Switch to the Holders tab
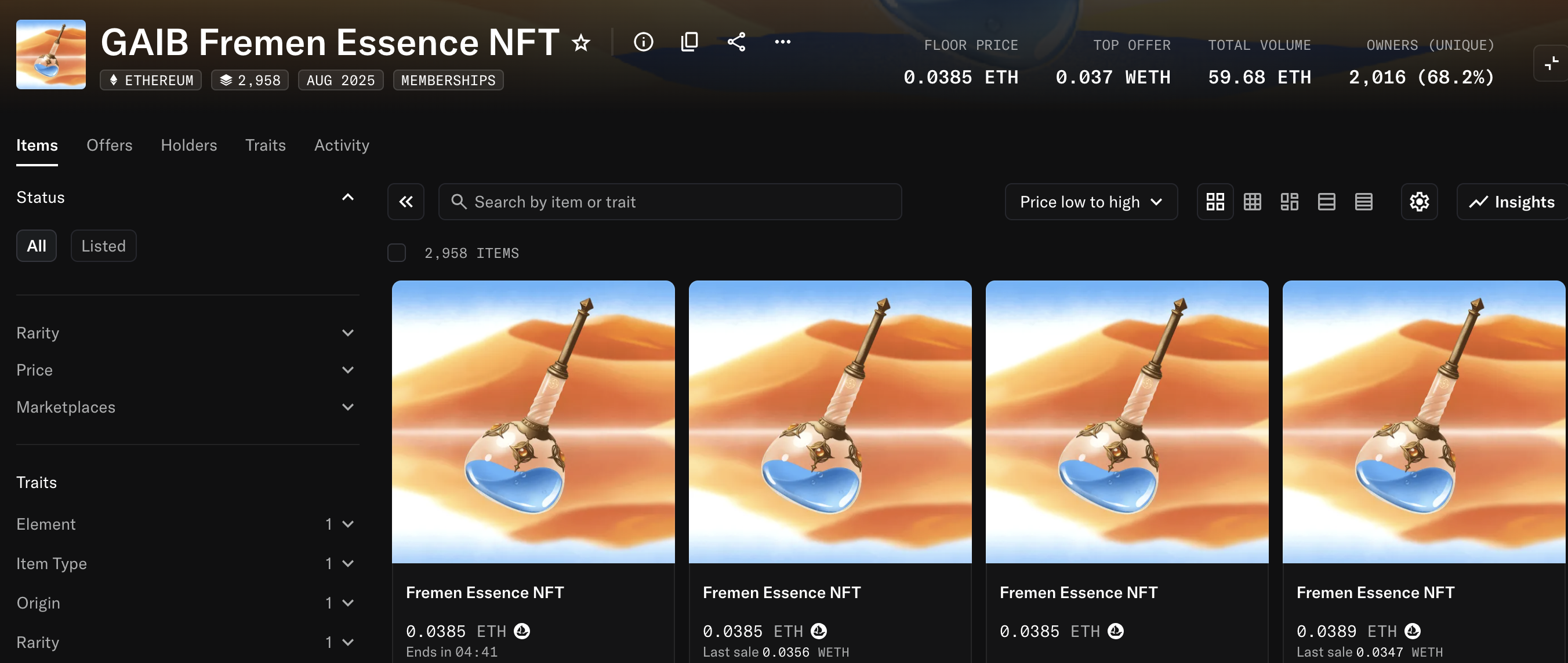1568x663 pixels. tap(188, 145)
